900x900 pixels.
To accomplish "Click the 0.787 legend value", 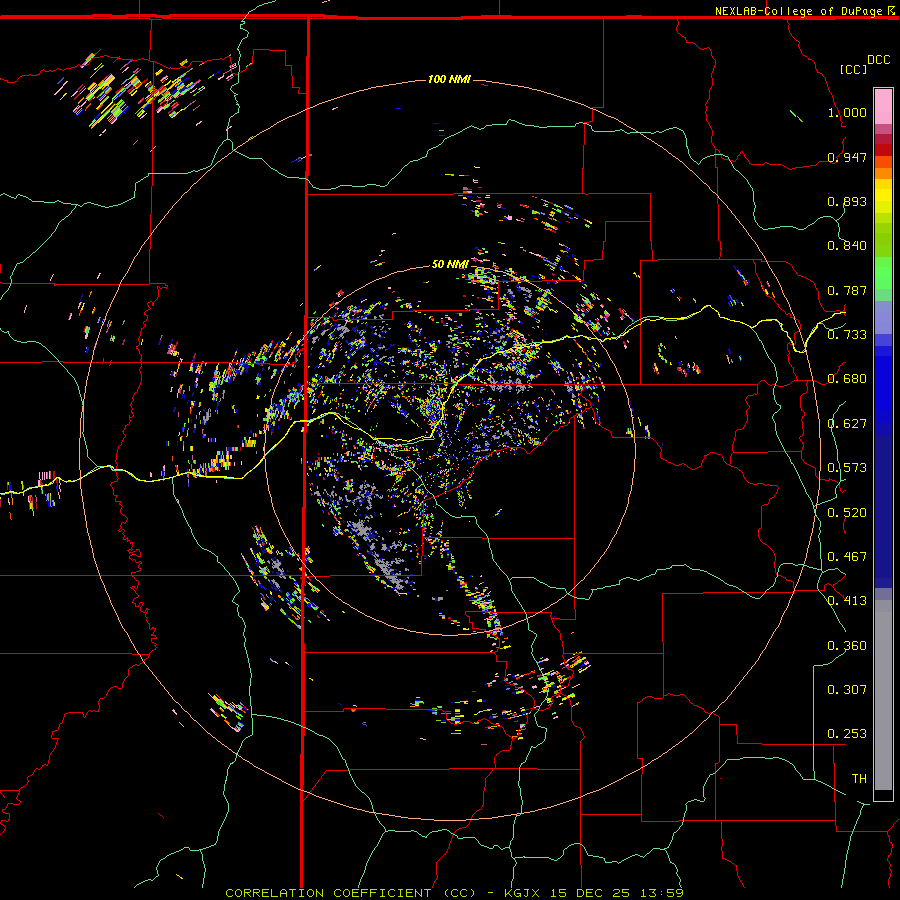I will click(x=847, y=290).
